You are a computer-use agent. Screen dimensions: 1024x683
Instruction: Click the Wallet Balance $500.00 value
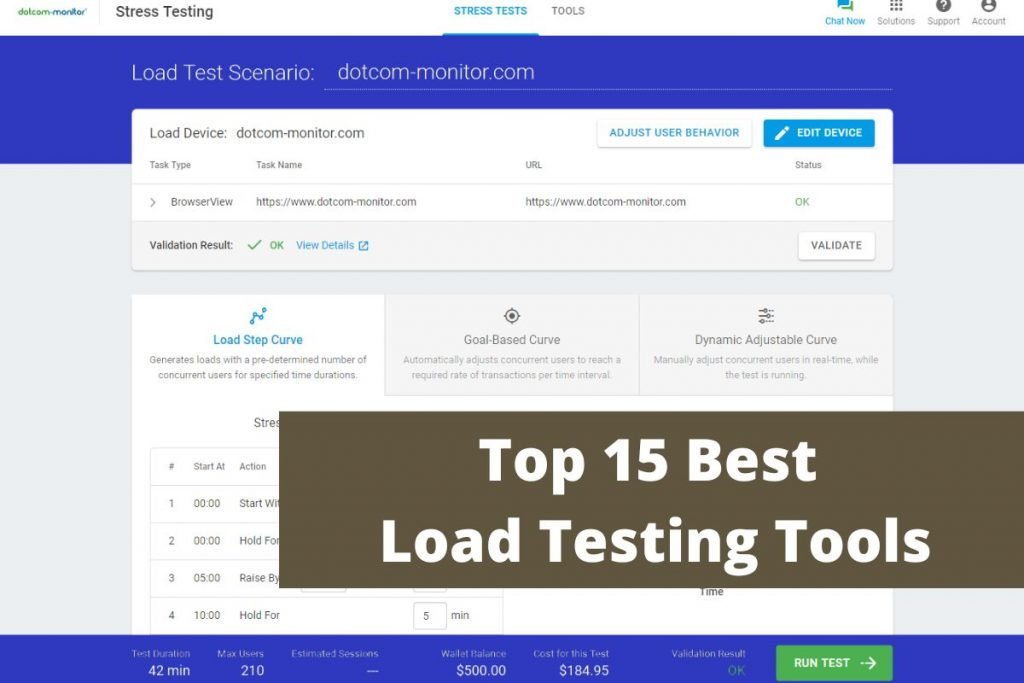point(481,671)
